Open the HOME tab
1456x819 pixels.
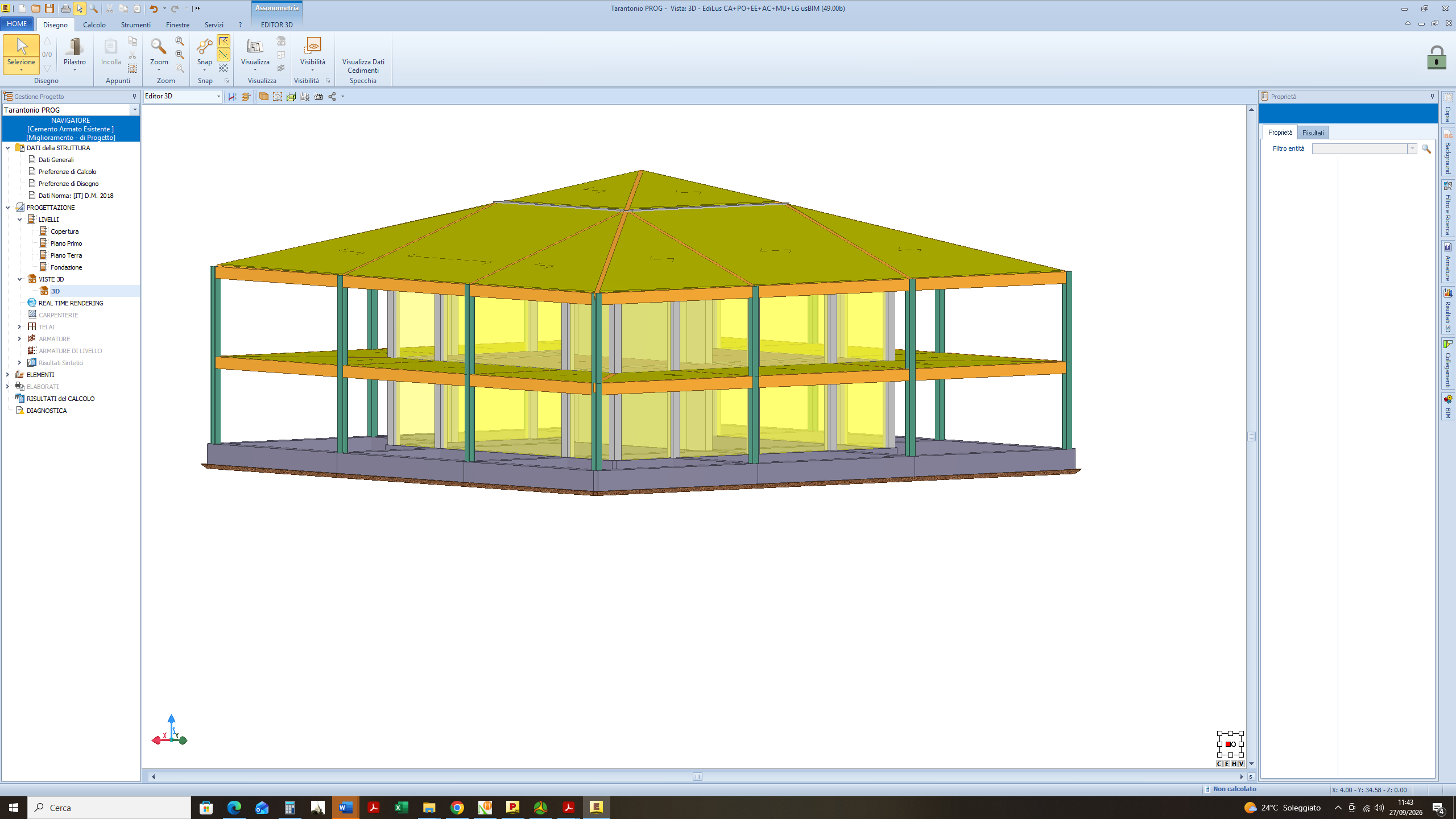point(17,24)
